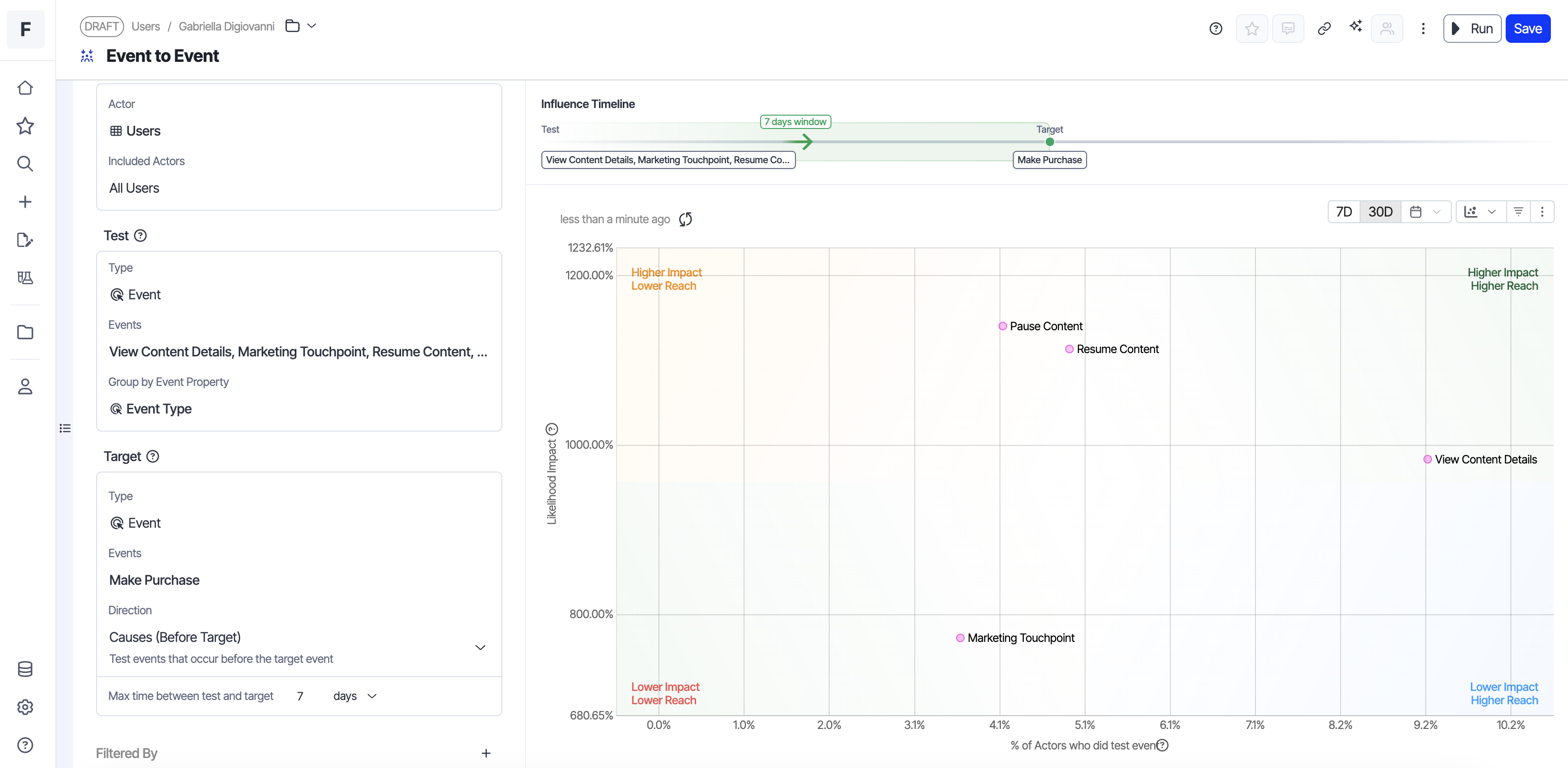Open the chart type dropdown
Image resolution: width=1568 pixels, height=768 pixels.
coord(1480,212)
